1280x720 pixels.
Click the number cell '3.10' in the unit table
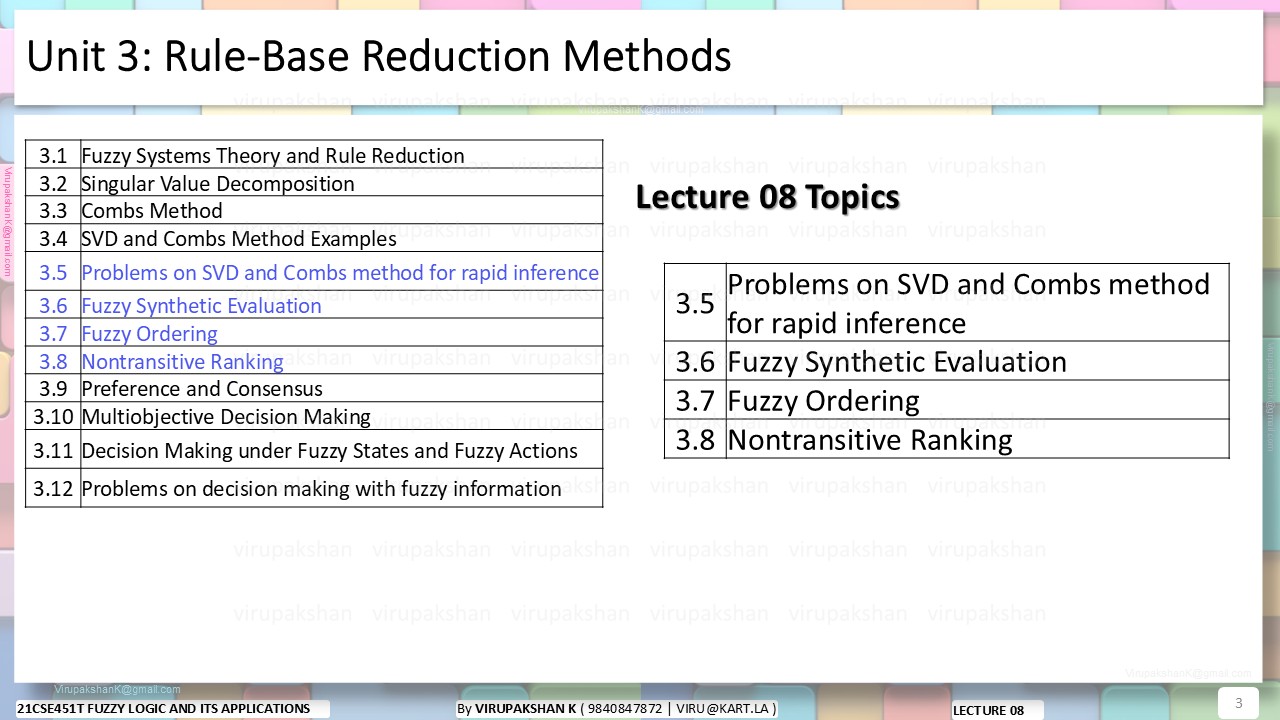tap(53, 417)
